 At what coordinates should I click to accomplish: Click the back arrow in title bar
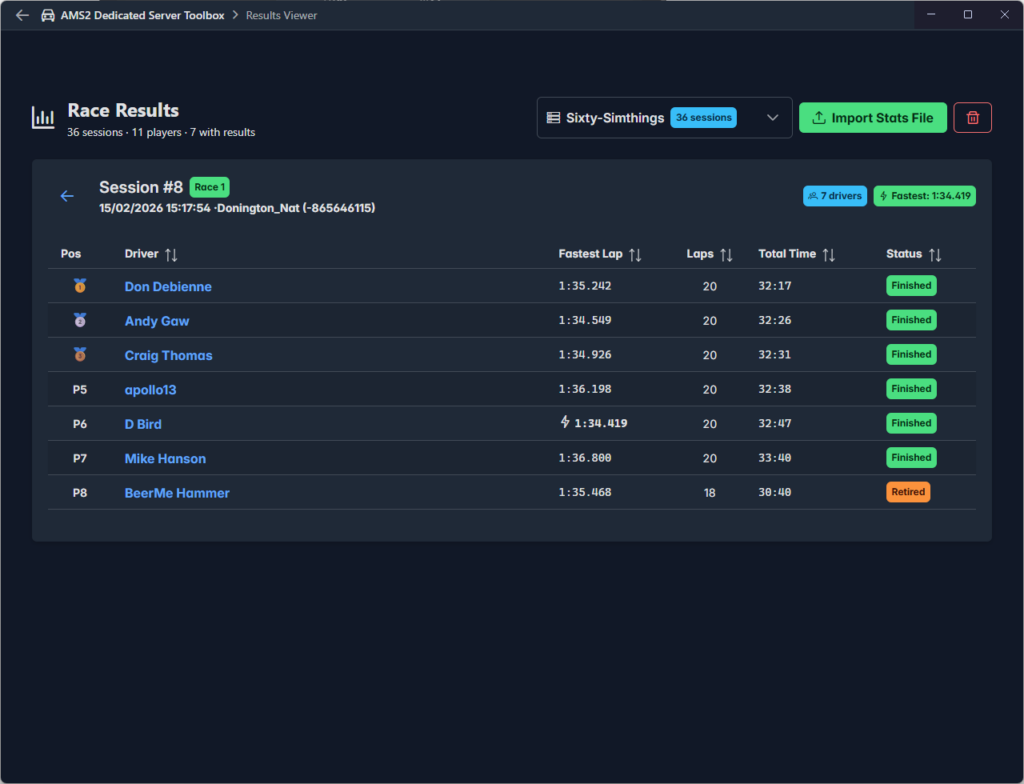(22, 15)
